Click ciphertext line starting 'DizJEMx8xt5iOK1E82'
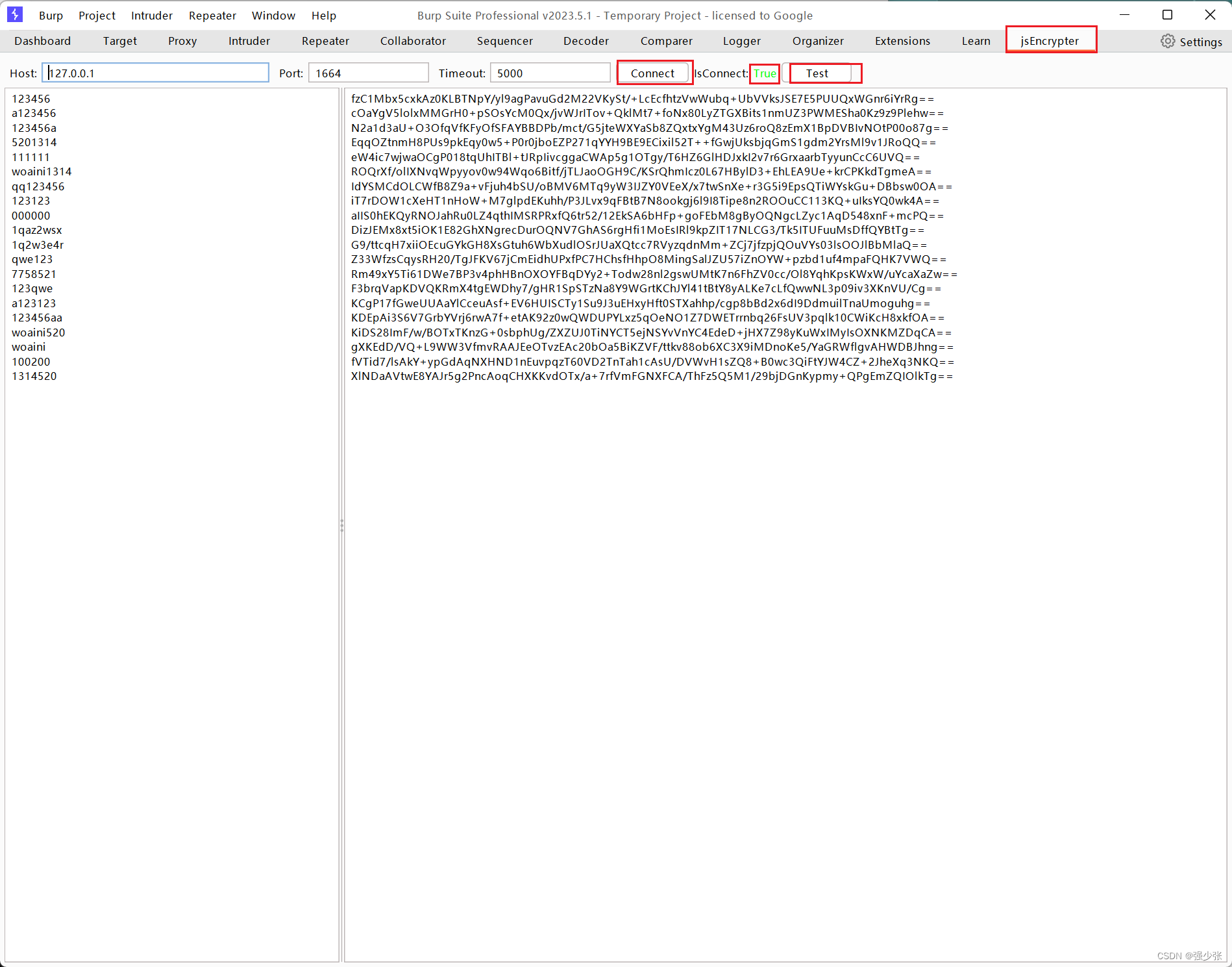Viewport: 1232px width, 967px height. tap(637, 230)
